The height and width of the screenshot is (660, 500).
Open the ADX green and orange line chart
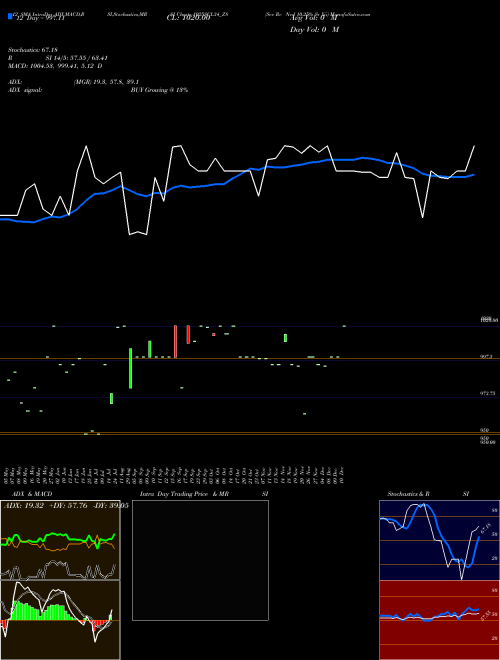60,540
